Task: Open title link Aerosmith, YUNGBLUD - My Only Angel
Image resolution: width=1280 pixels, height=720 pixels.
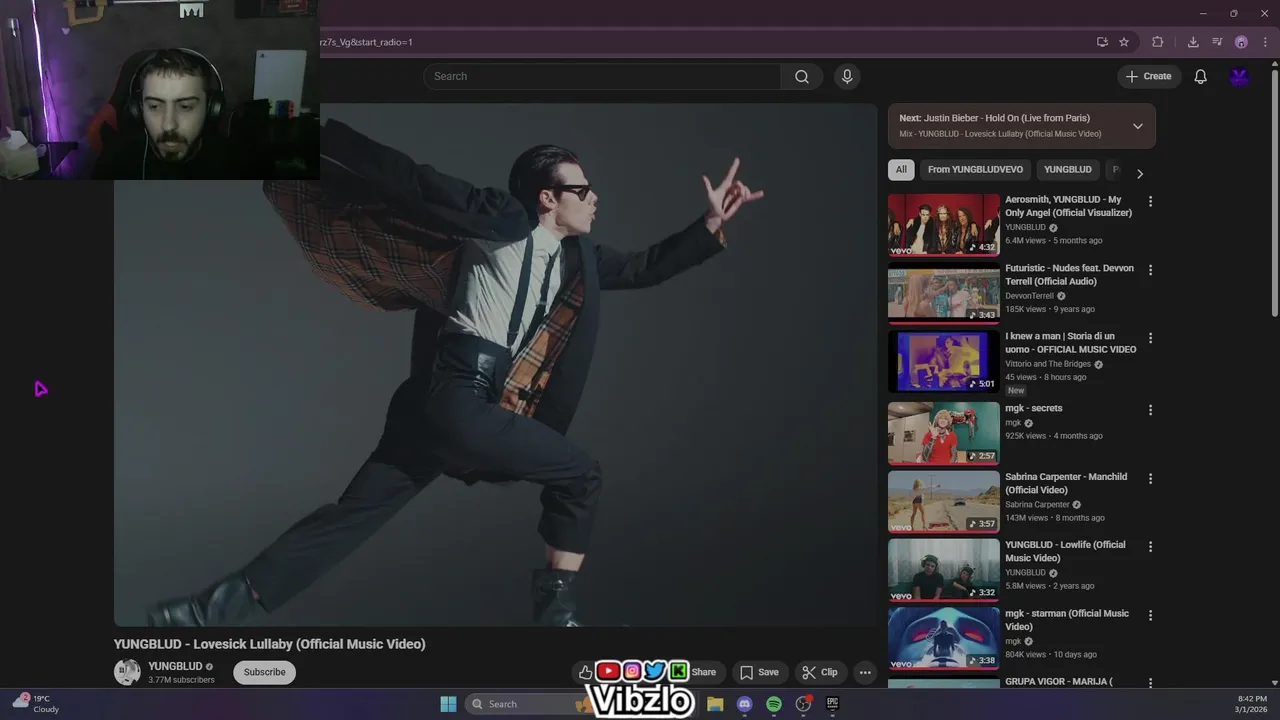Action: point(1069,206)
